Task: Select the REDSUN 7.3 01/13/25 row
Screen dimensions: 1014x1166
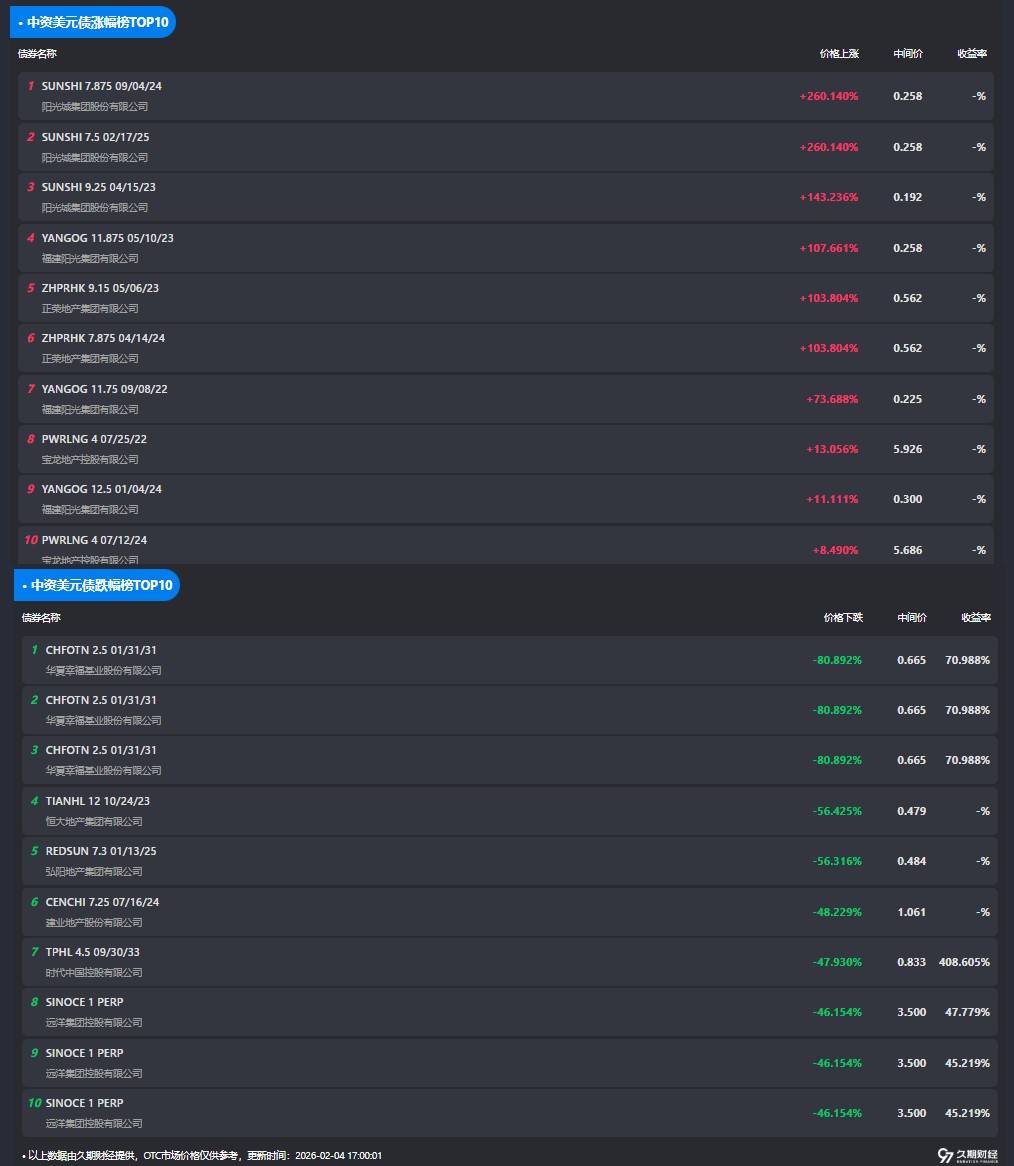Action: 101,851
